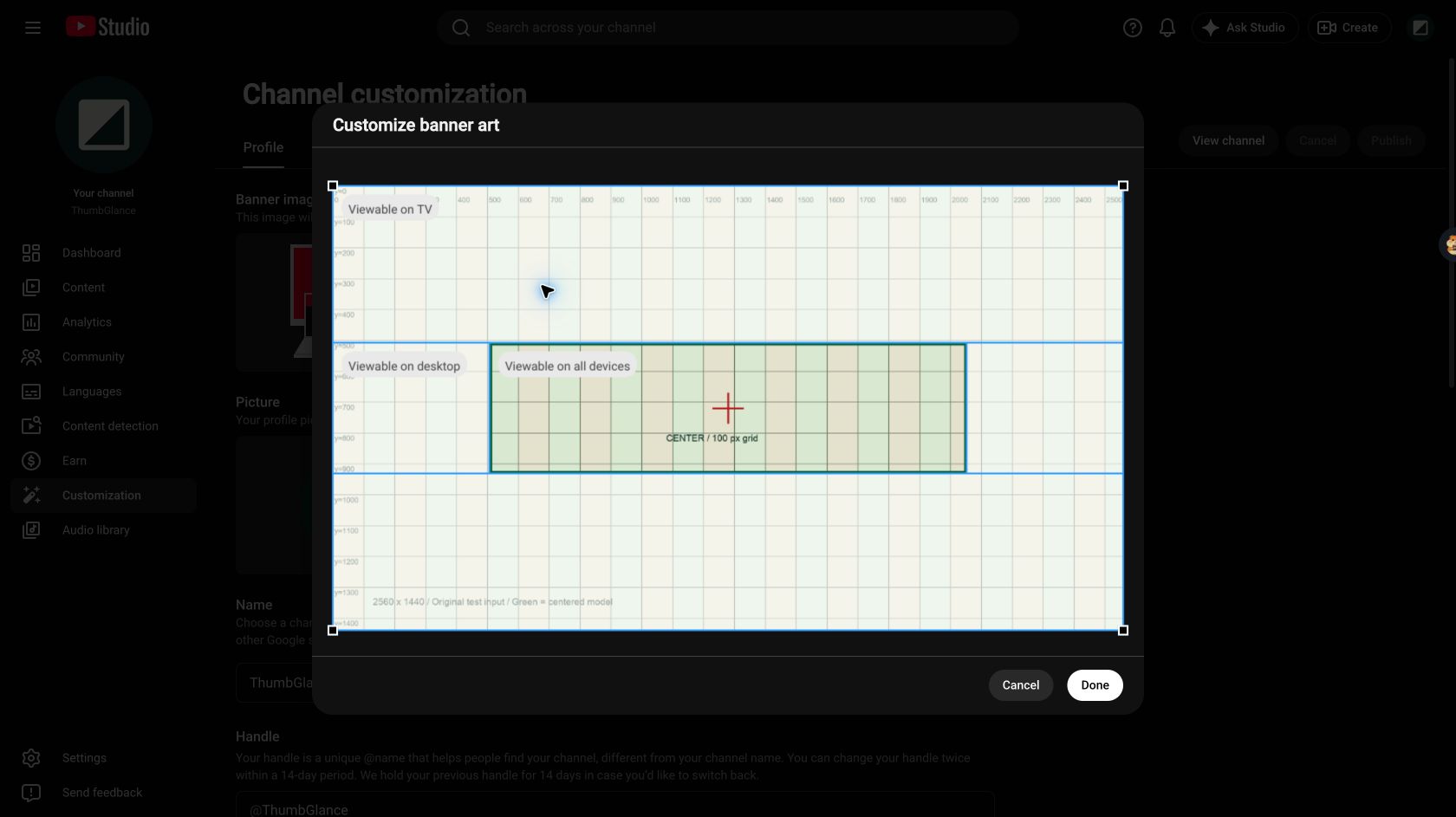Click the View channel button
The width and height of the screenshot is (1456, 817).
pos(1228,140)
